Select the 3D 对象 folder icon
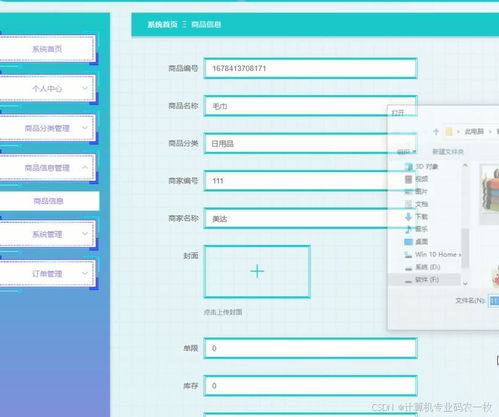Viewport: 499px width, 417px height. point(409,167)
